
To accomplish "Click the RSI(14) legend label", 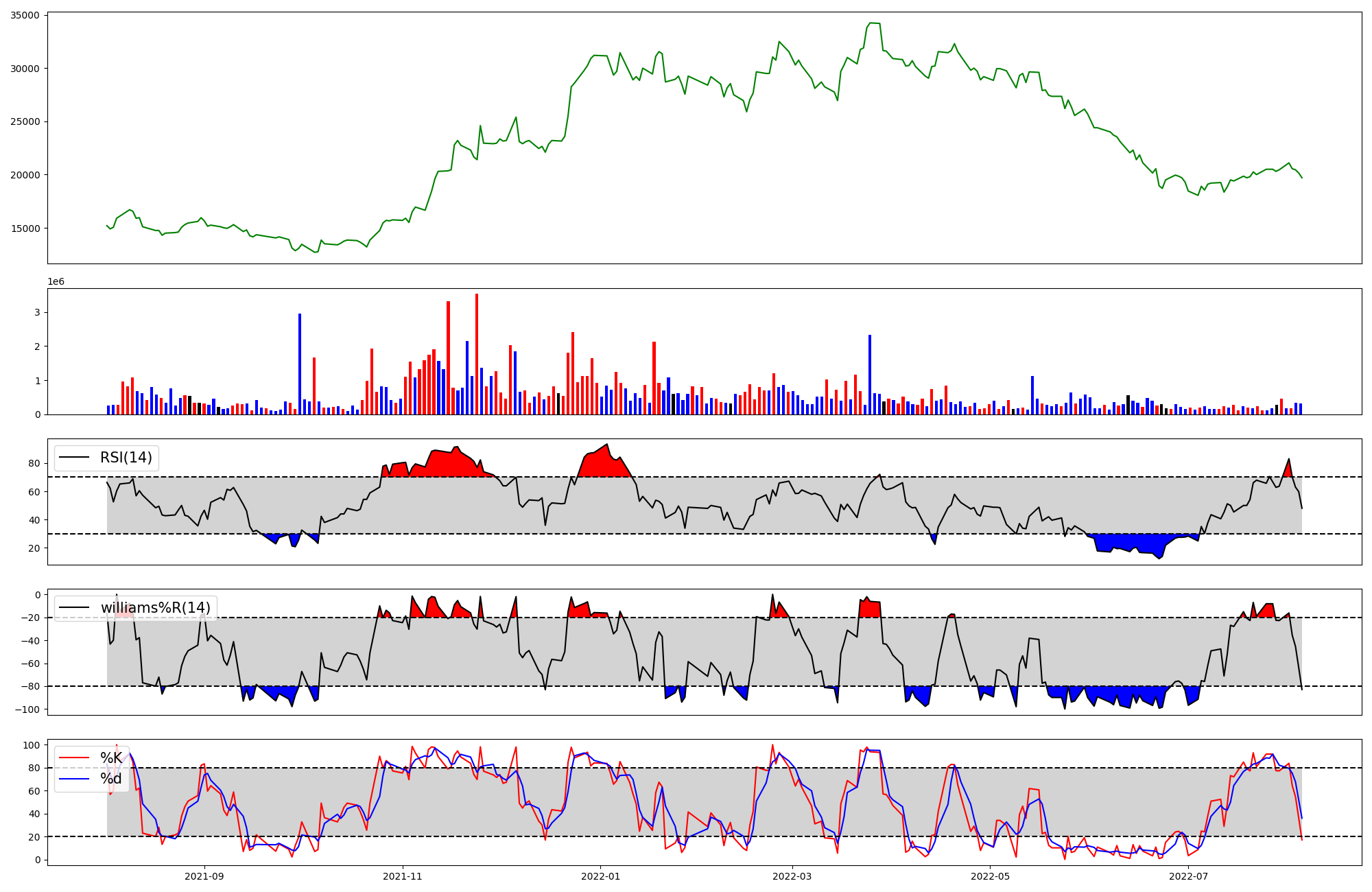I will click(126, 458).
